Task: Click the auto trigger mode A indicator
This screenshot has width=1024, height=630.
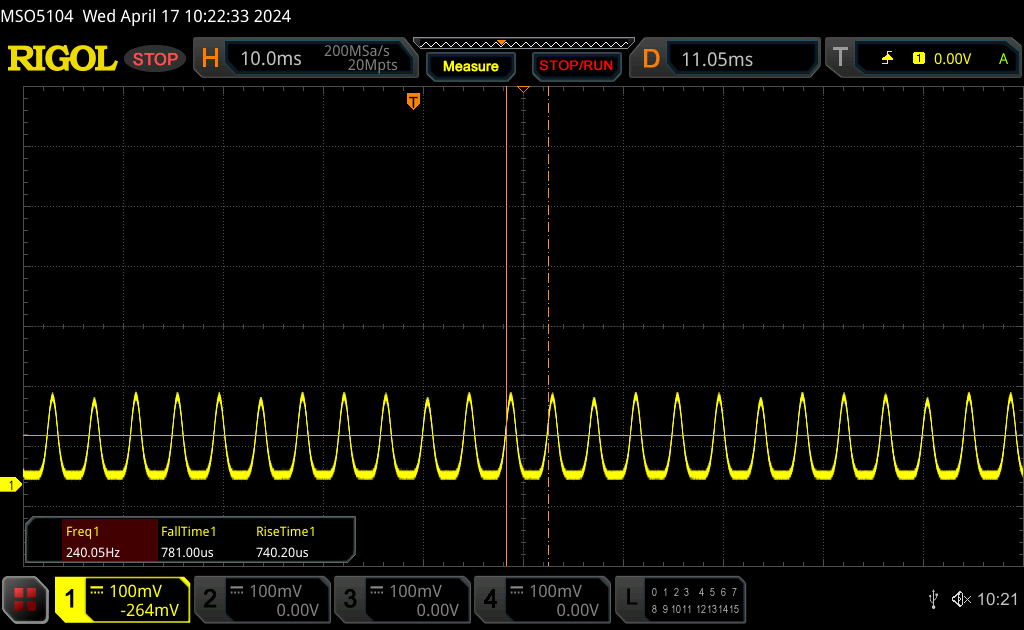Action: (x=1003, y=59)
